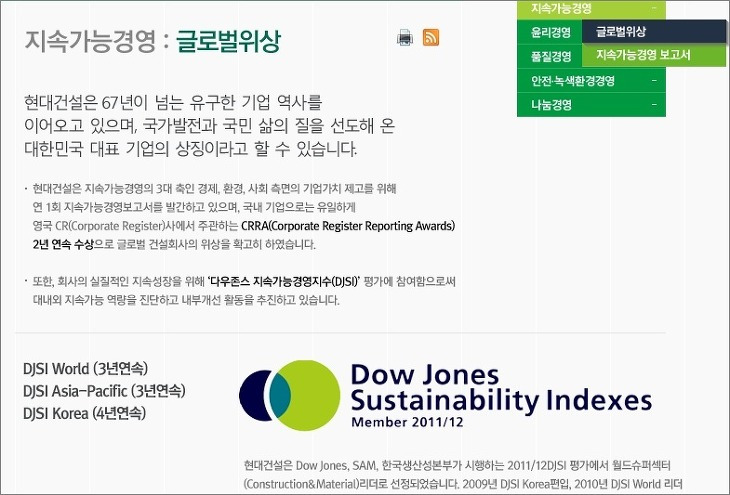
Task: Click the DJSI Korea (4년연속) text
Action: pyautogui.click(x=84, y=413)
